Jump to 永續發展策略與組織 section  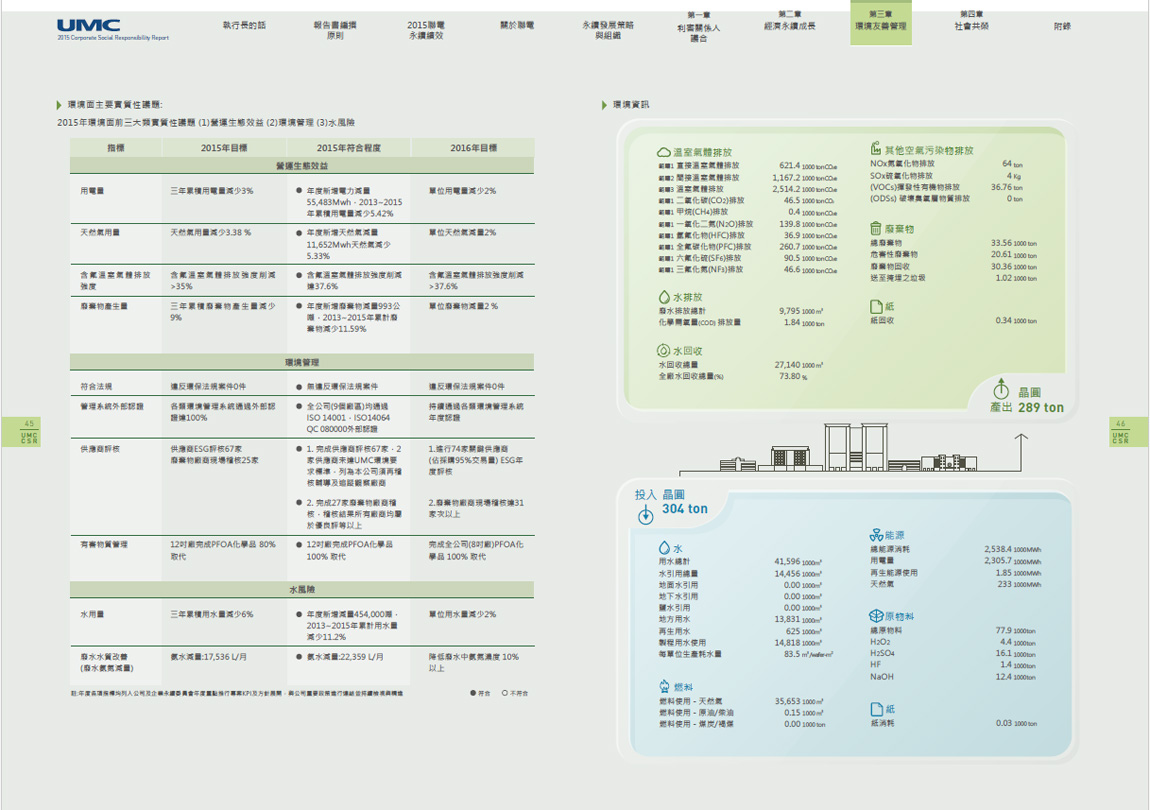(x=608, y=29)
